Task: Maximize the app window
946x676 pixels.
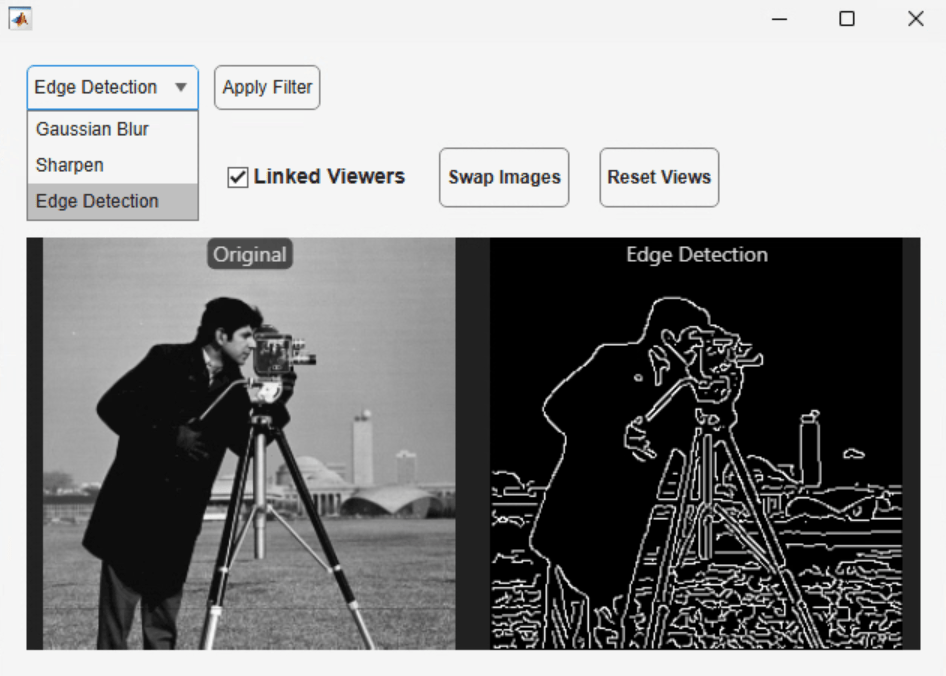Action: coord(847,19)
